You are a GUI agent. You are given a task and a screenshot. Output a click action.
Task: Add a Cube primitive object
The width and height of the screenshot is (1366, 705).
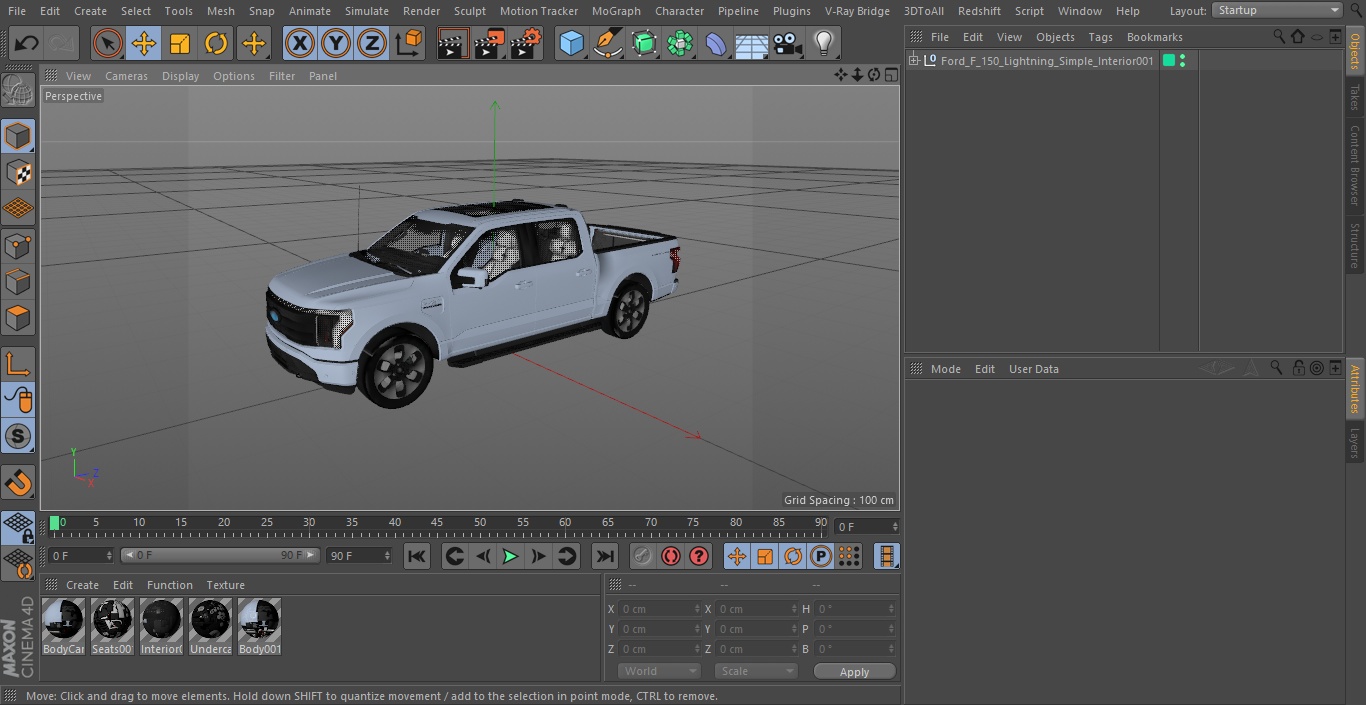click(572, 43)
